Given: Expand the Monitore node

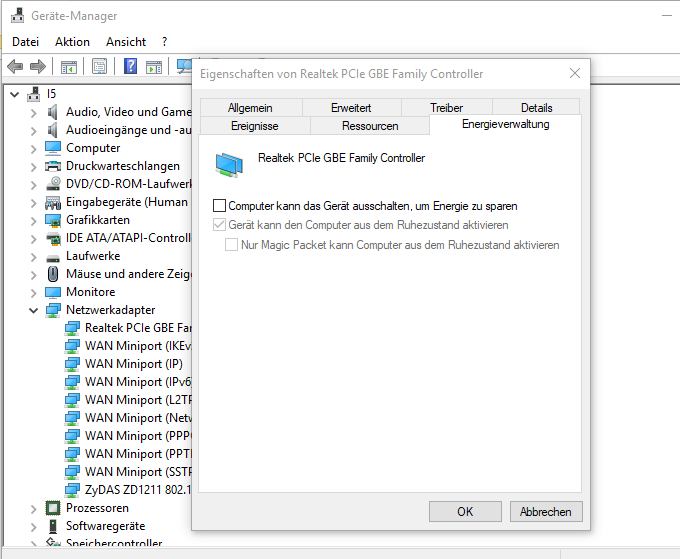Looking at the screenshot, I should pyautogui.click(x=33, y=293).
